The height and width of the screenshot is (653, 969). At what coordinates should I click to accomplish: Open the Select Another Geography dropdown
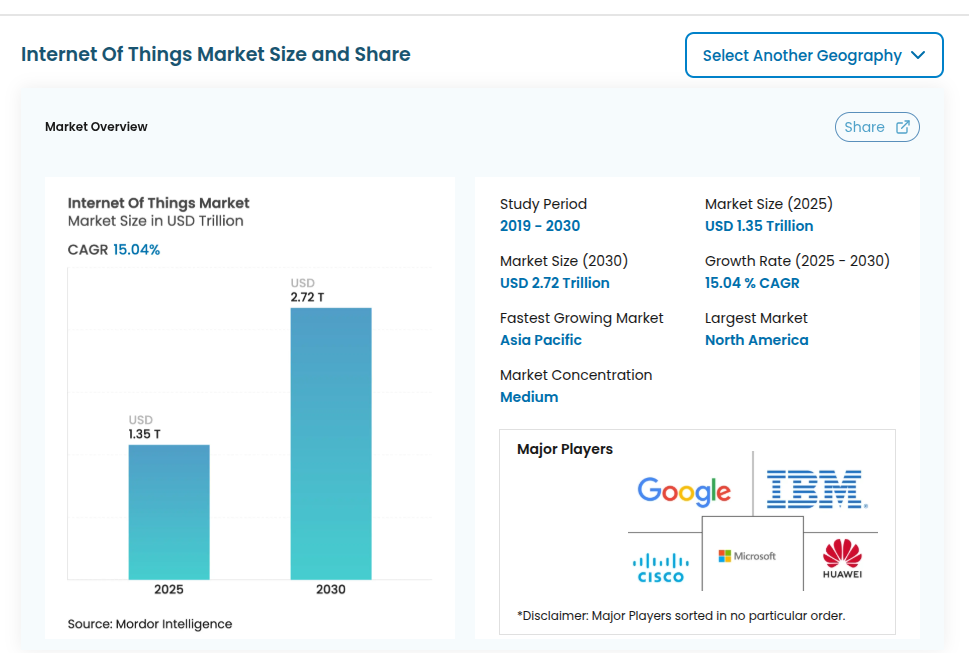pos(814,55)
